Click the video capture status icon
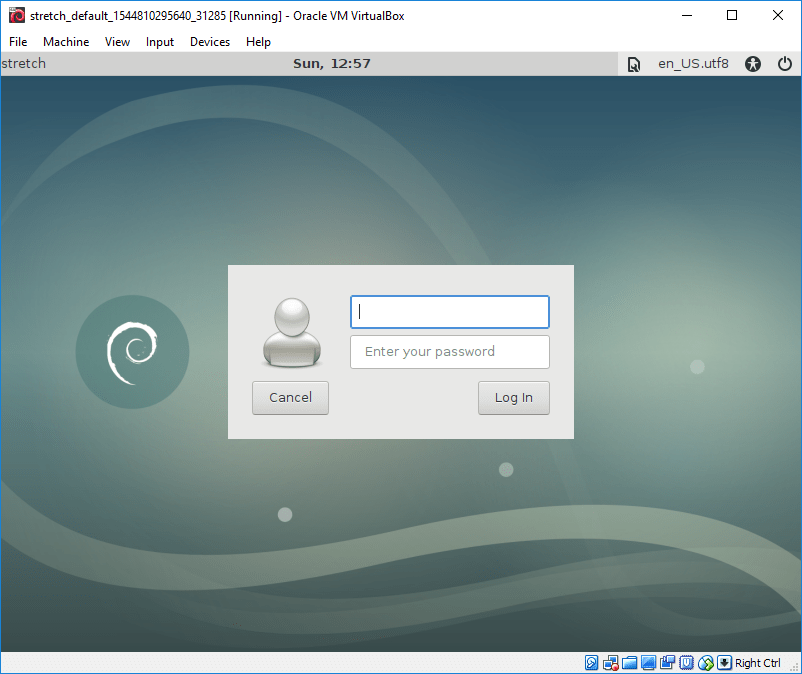802x674 pixels. [x=667, y=662]
